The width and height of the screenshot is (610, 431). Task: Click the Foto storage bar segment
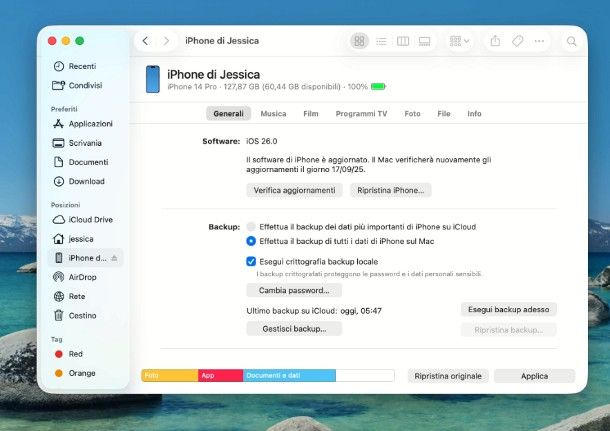tap(170, 375)
